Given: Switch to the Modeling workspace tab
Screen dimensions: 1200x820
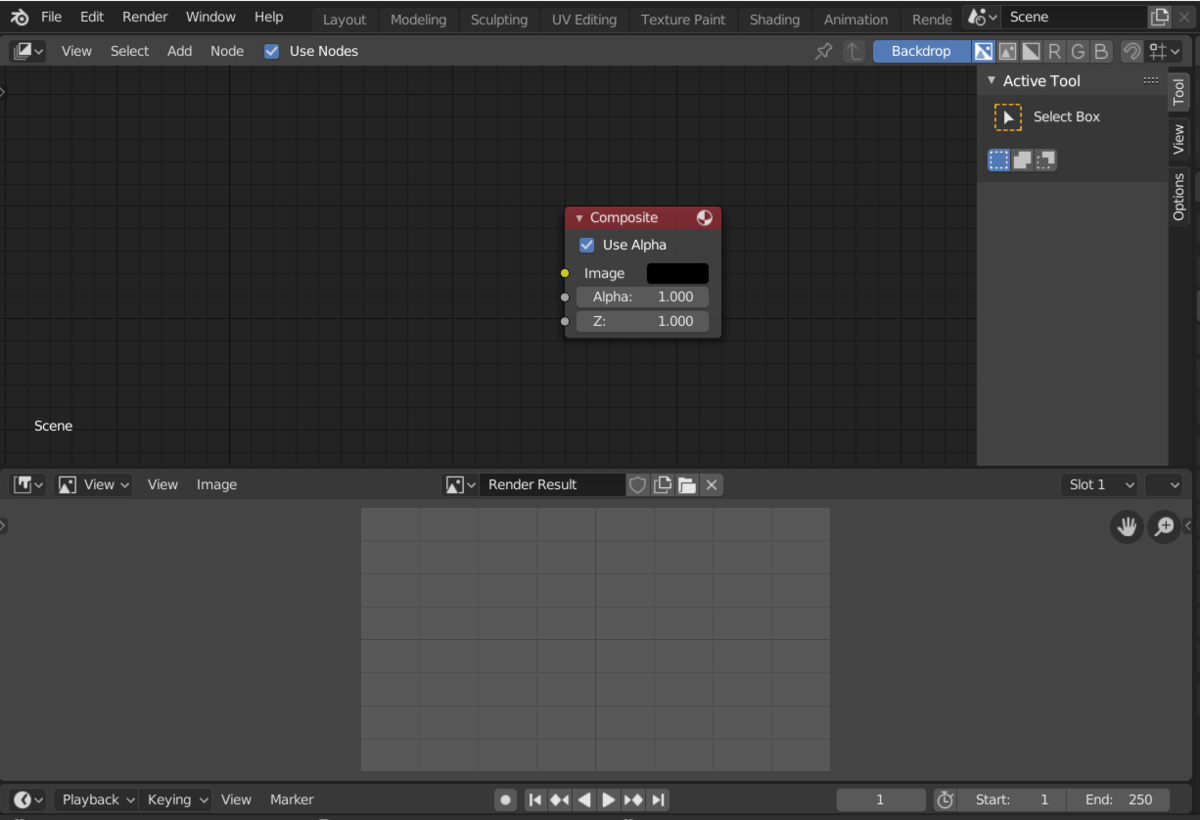Looking at the screenshot, I should (419, 19).
